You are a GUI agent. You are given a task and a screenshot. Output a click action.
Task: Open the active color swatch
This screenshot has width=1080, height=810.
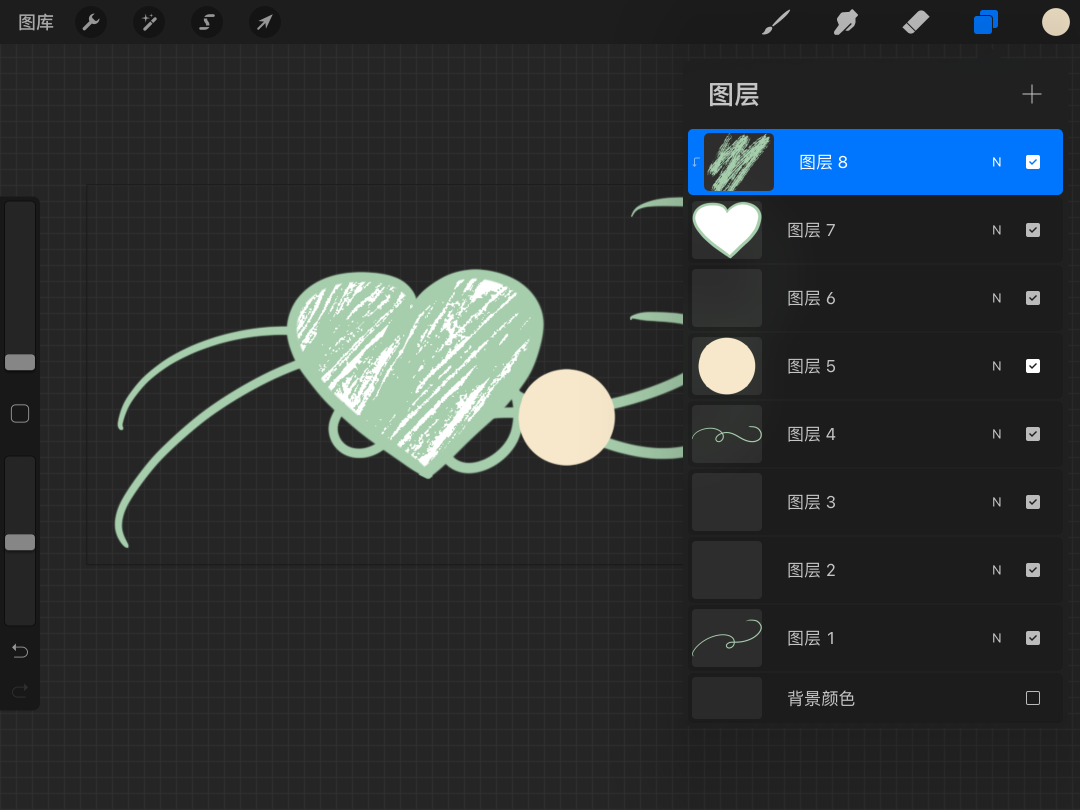point(1056,22)
